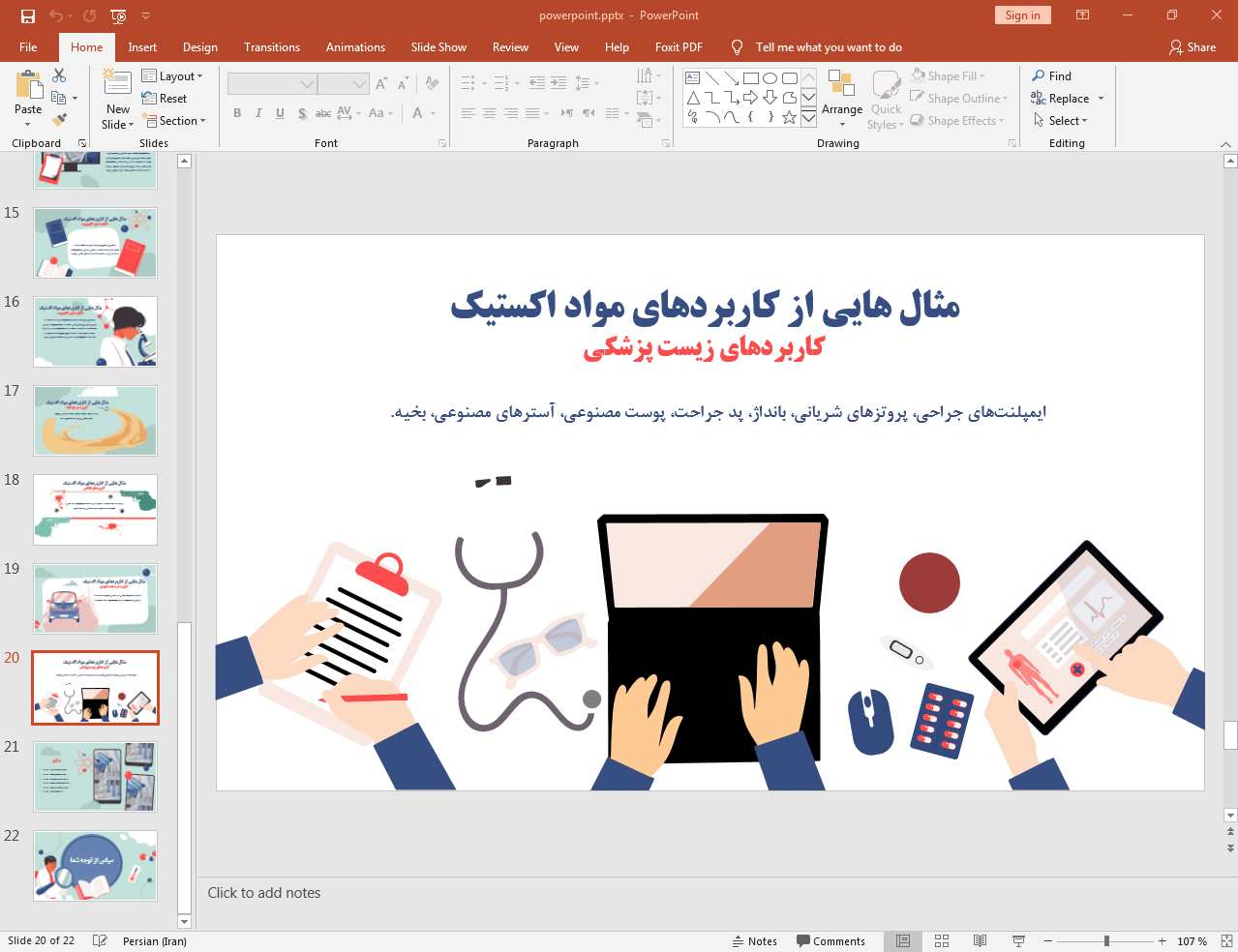This screenshot has width=1238, height=952.
Task: Pick the star shape in the shapes gallery
Action: (790, 117)
